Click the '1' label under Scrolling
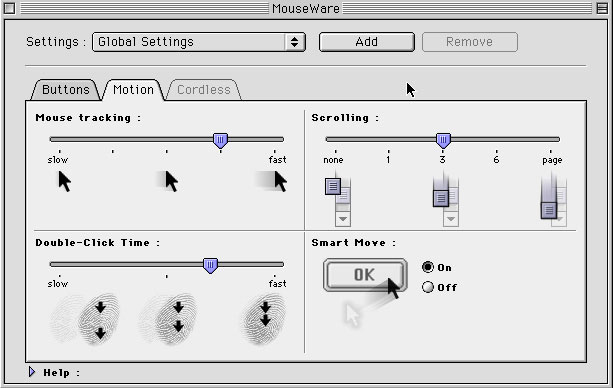 pos(388,160)
